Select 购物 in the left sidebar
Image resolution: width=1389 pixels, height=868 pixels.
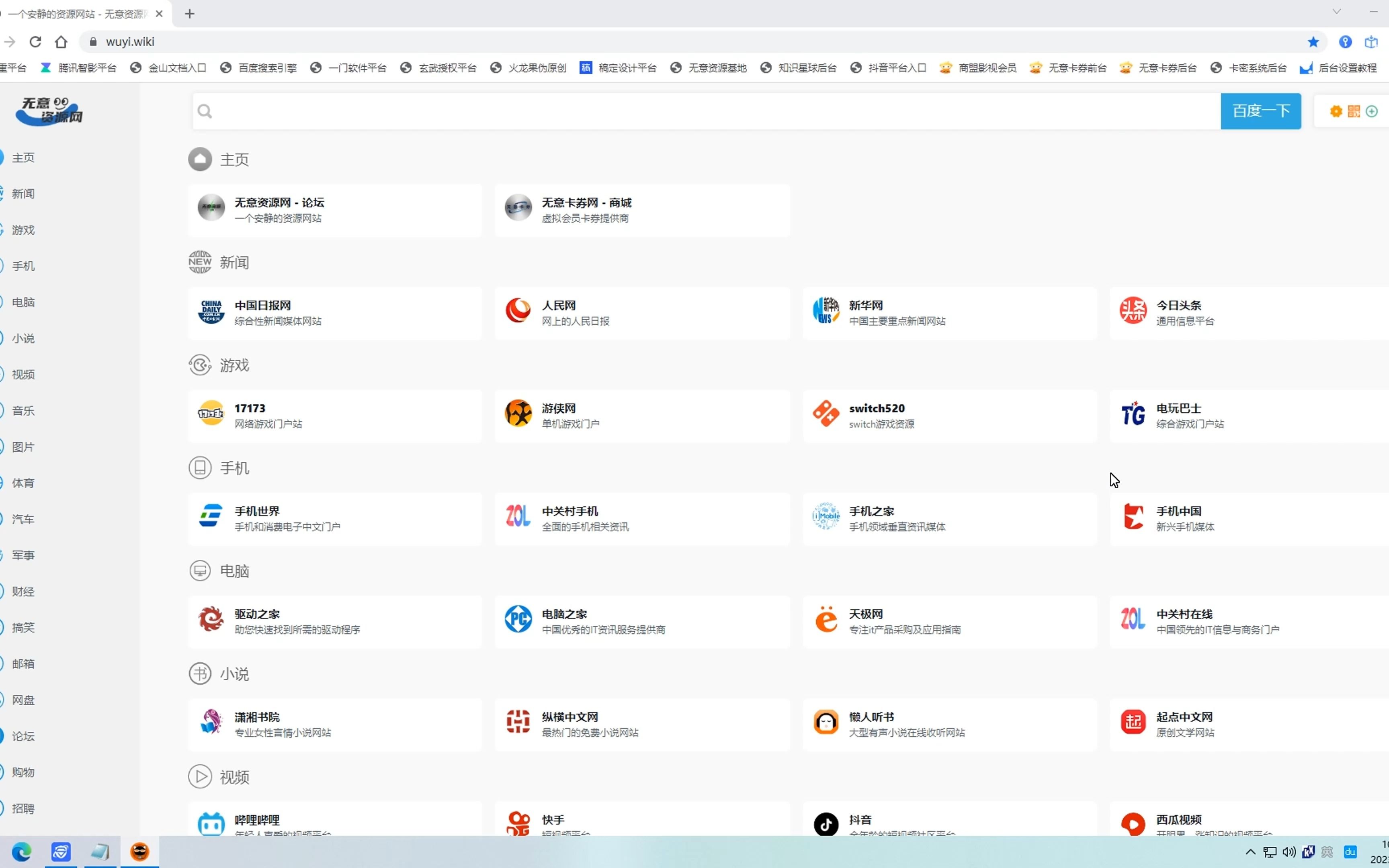23,773
